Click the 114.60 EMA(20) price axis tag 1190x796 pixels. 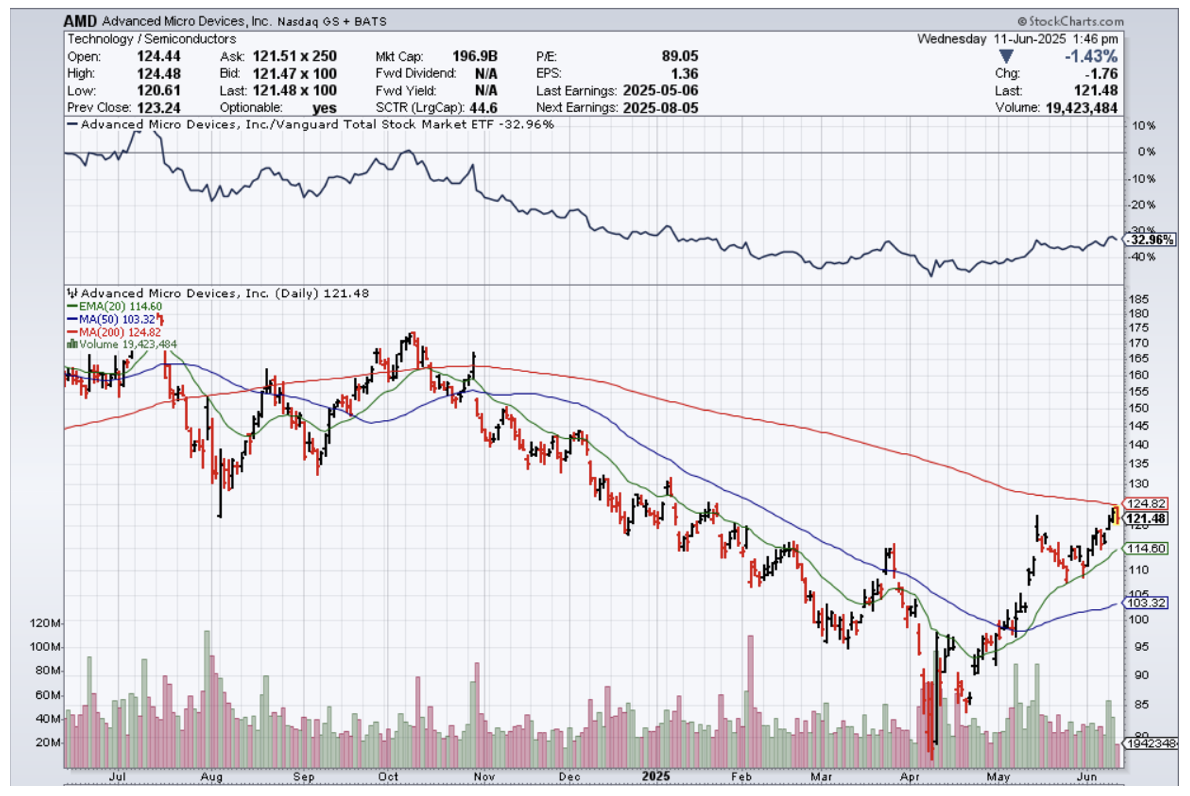coord(1146,549)
